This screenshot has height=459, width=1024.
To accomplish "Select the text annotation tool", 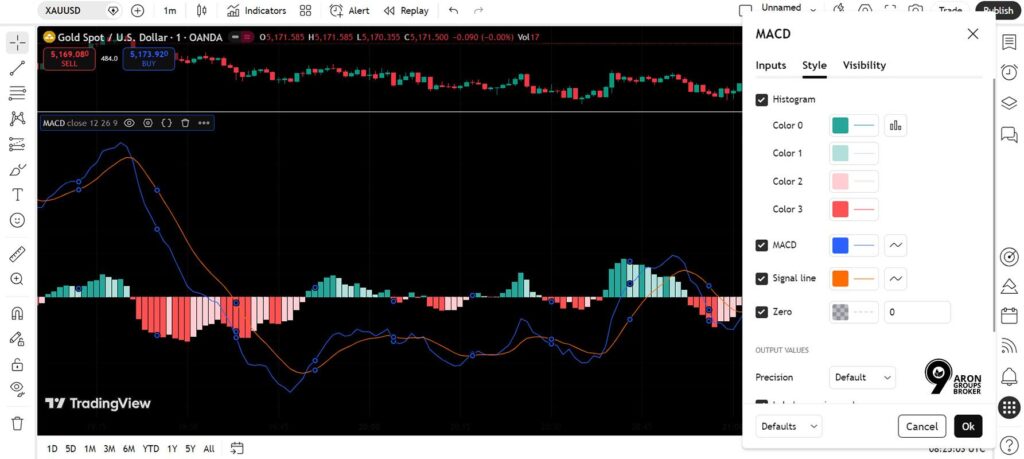I will tap(18, 195).
